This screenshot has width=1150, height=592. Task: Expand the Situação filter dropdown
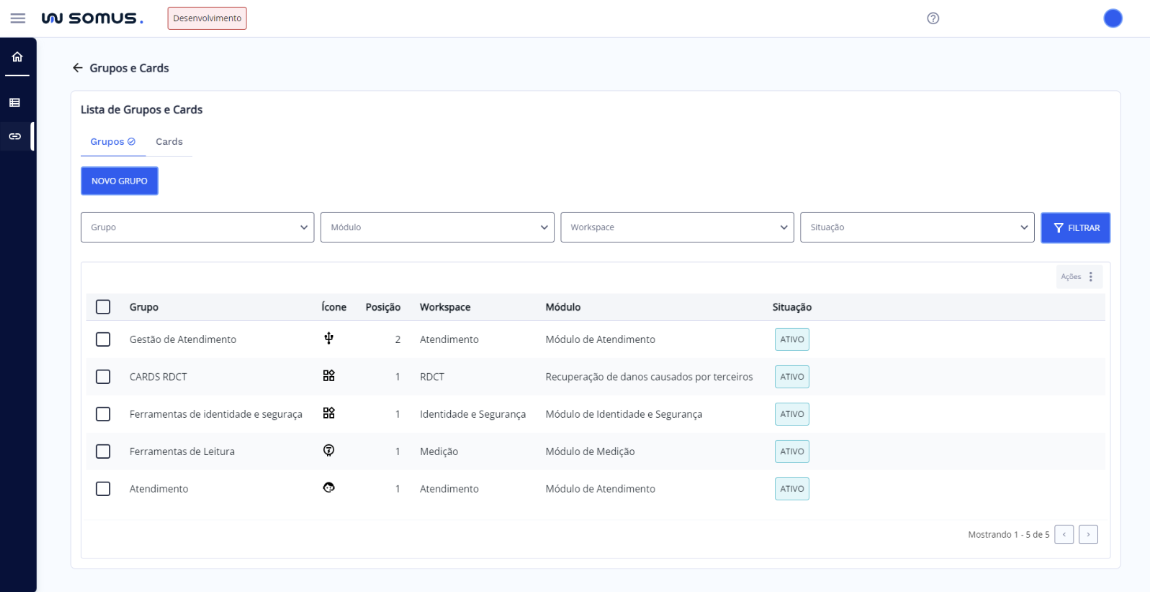click(x=917, y=227)
